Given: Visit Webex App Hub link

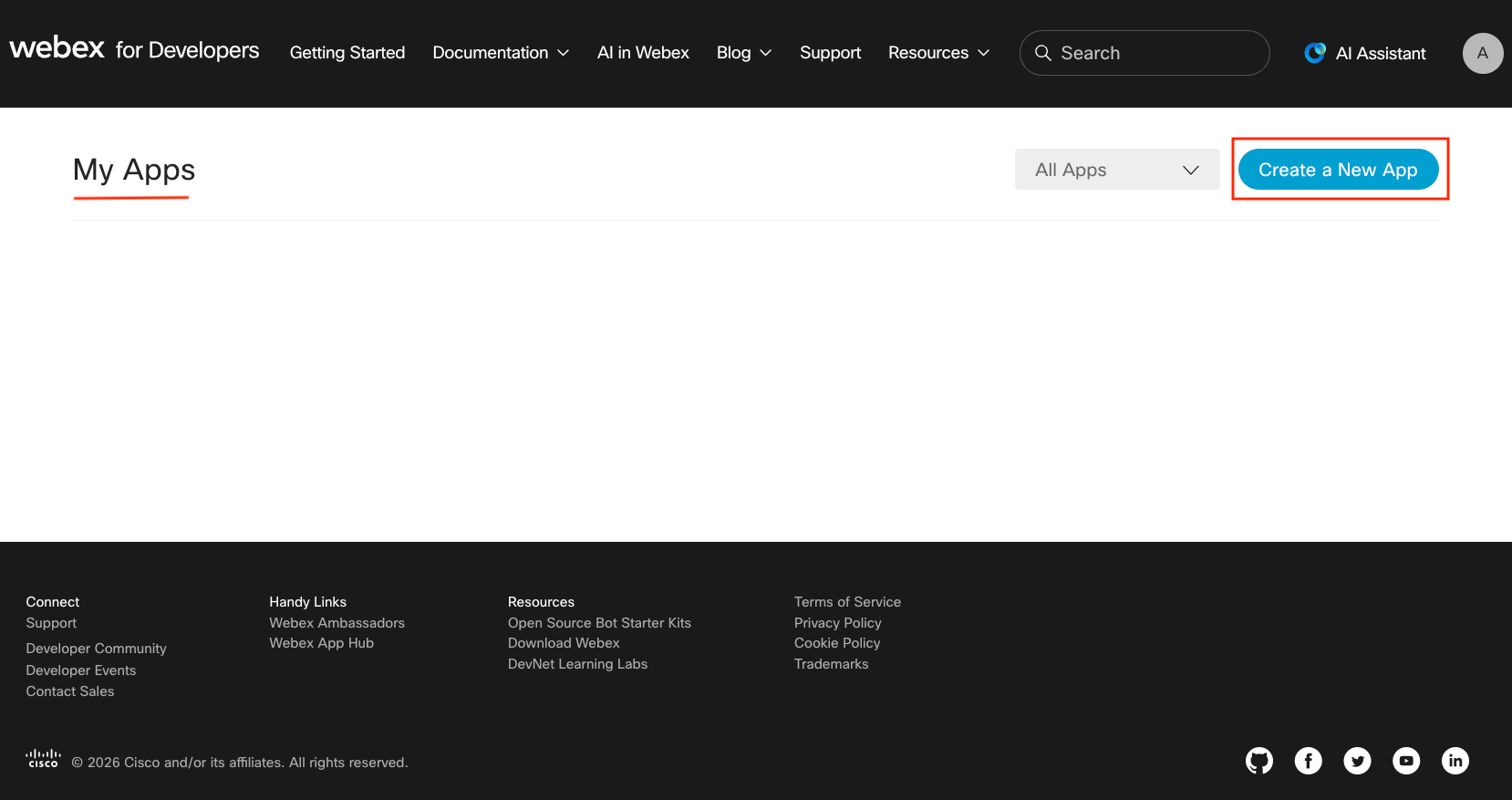Looking at the screenshot, I should coord(322,643).
